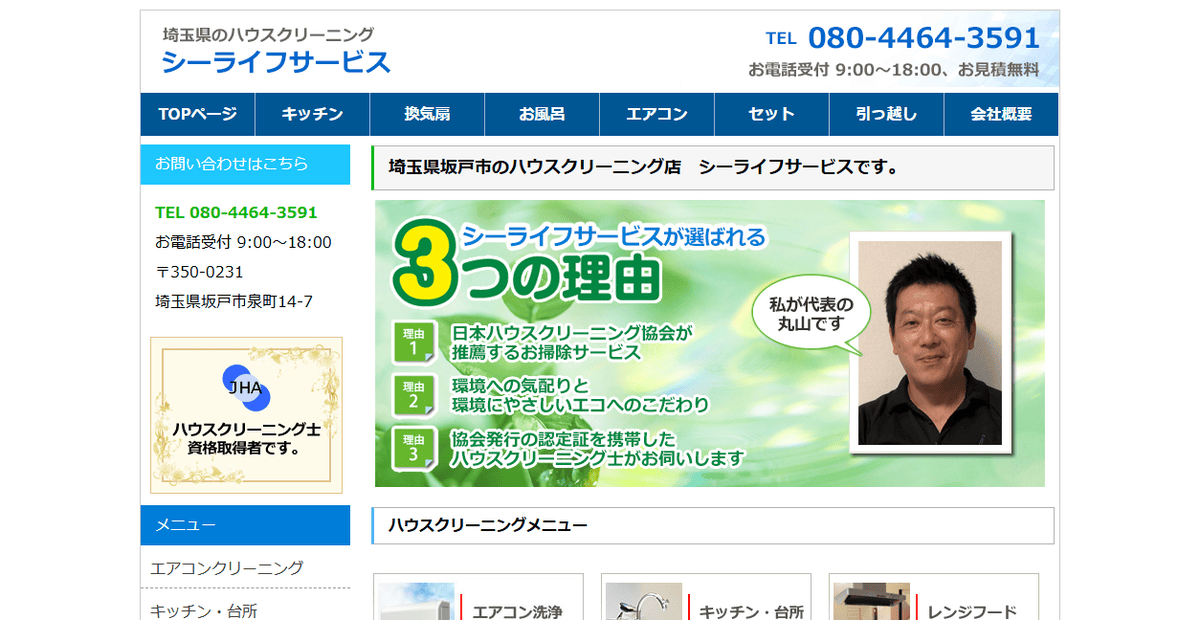
Task: Click the blue JHA logo icon
Action: (x=246, y=388)
